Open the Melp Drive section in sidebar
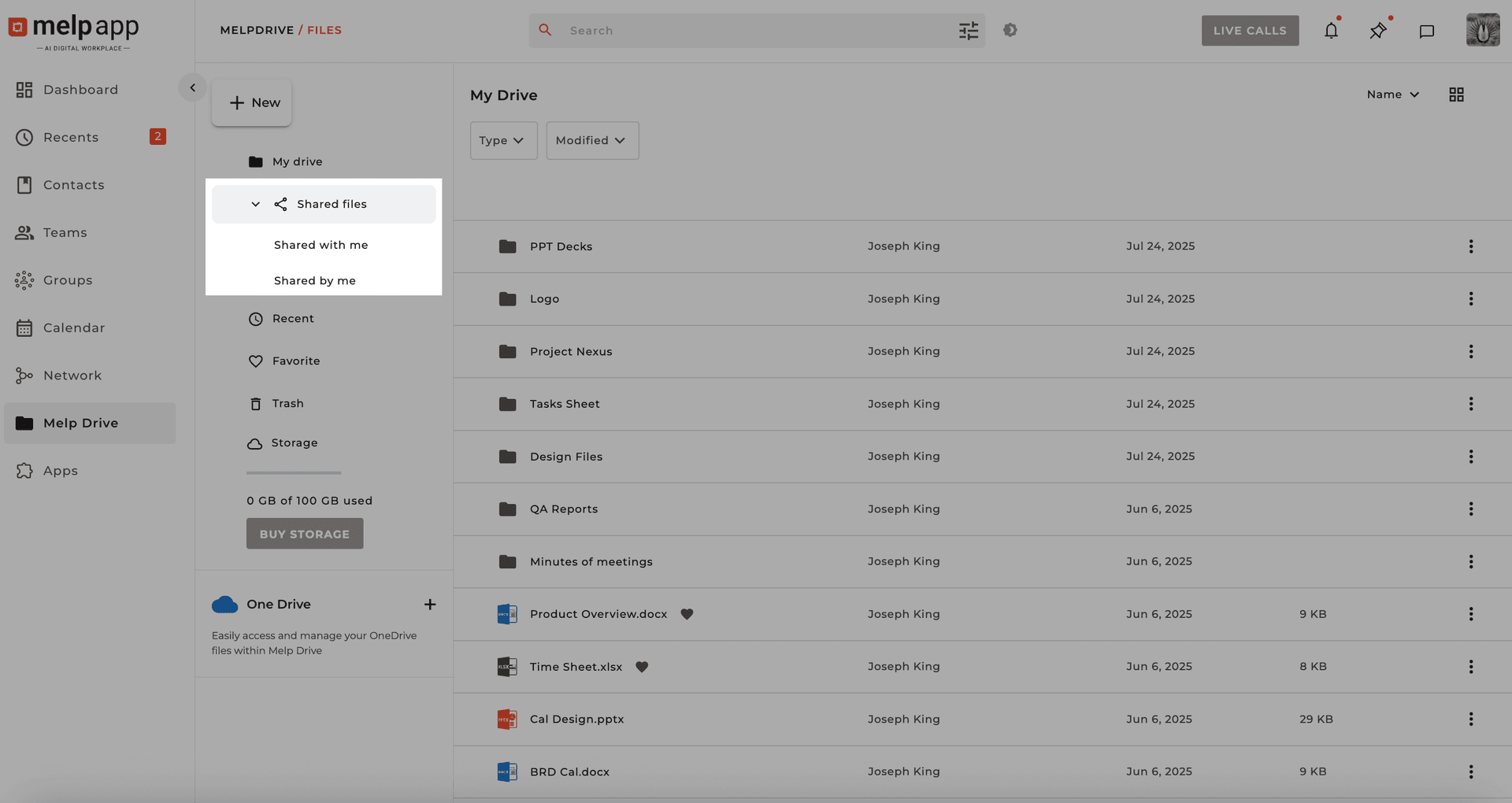Image resolution: width=1512 pixels, height=803 pixels. [x=79, y=423]
